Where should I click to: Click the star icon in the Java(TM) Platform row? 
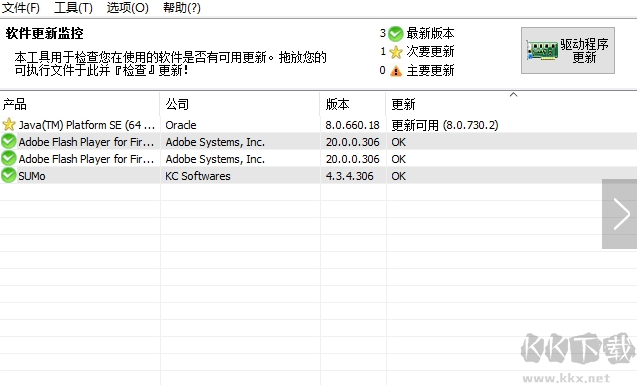tap(9, 125)
